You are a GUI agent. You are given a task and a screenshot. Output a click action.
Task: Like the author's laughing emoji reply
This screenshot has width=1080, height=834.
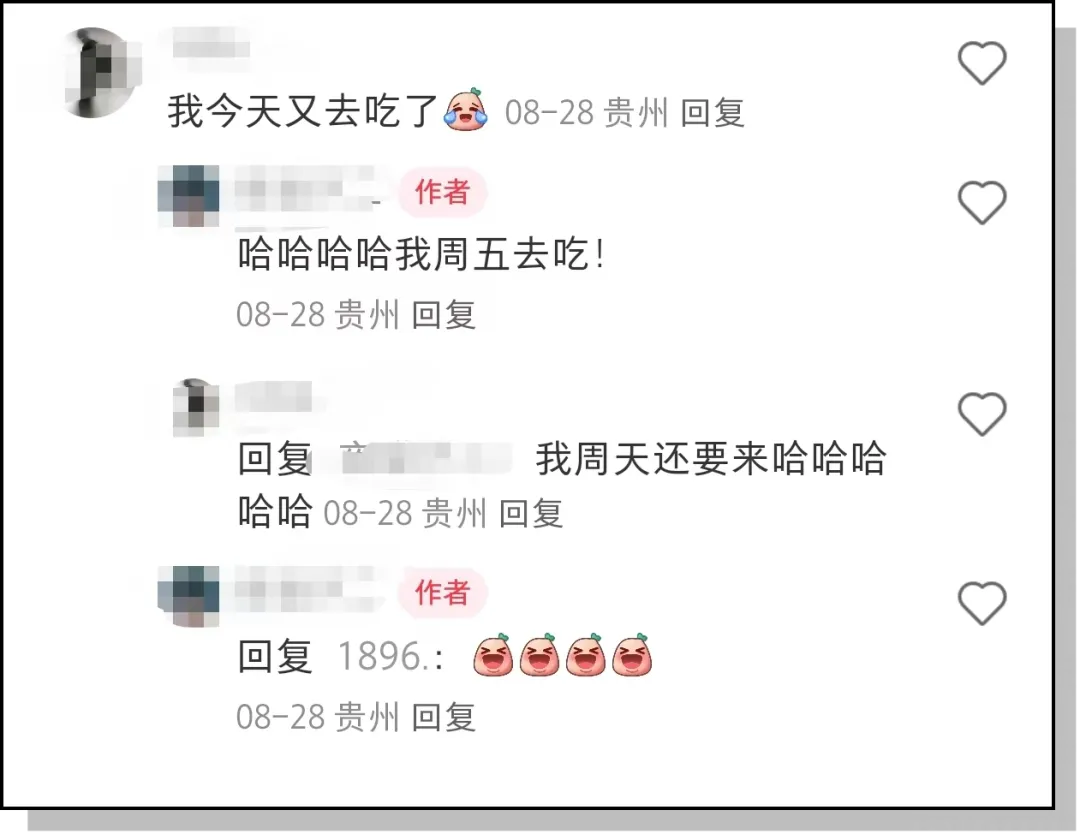point(982,603)
